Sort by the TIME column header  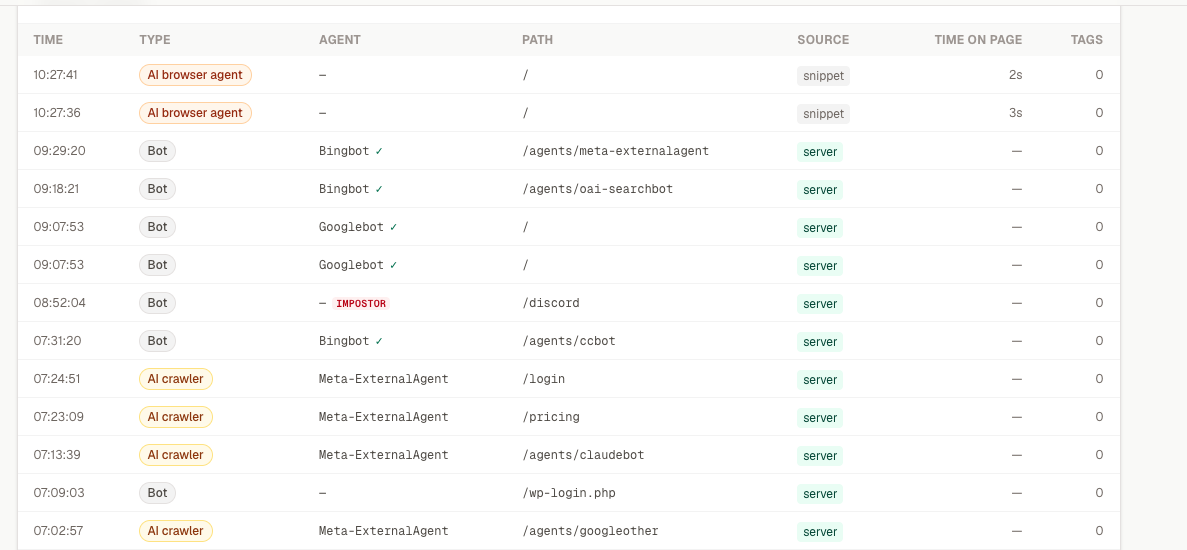click(x=48, y=39)
